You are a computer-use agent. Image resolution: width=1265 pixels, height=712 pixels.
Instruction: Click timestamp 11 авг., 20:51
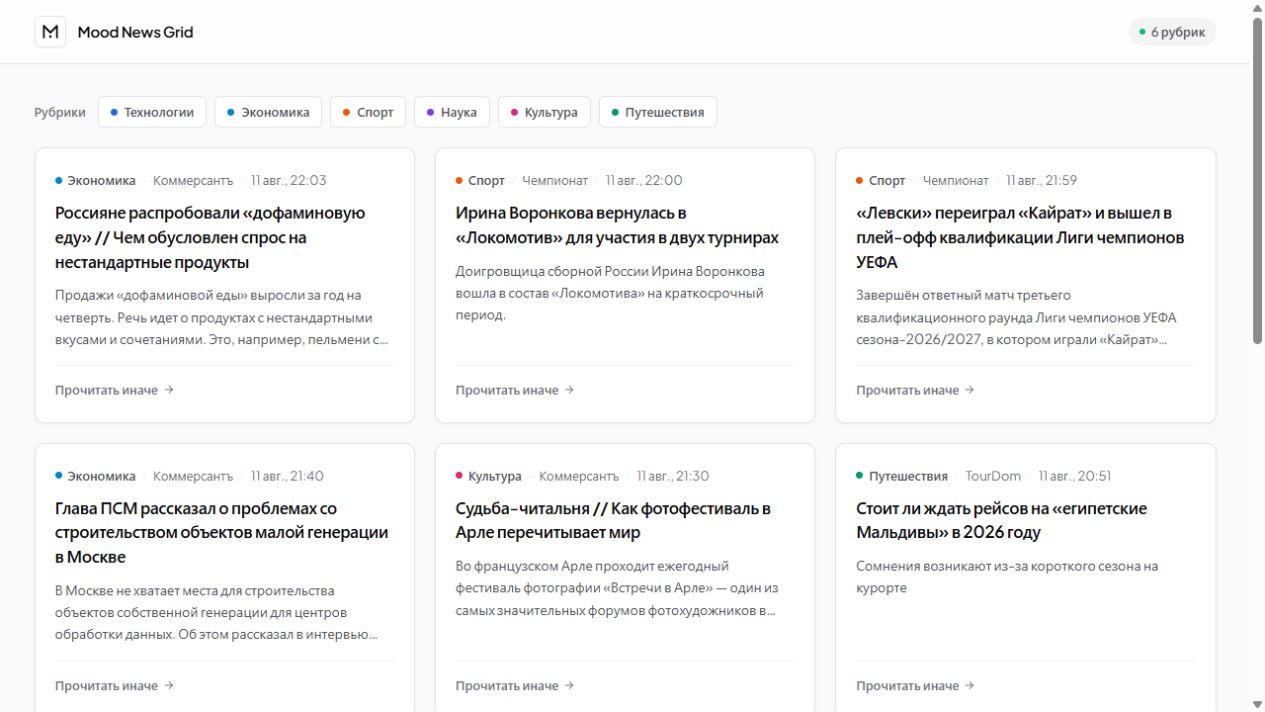coord(1075,476)
